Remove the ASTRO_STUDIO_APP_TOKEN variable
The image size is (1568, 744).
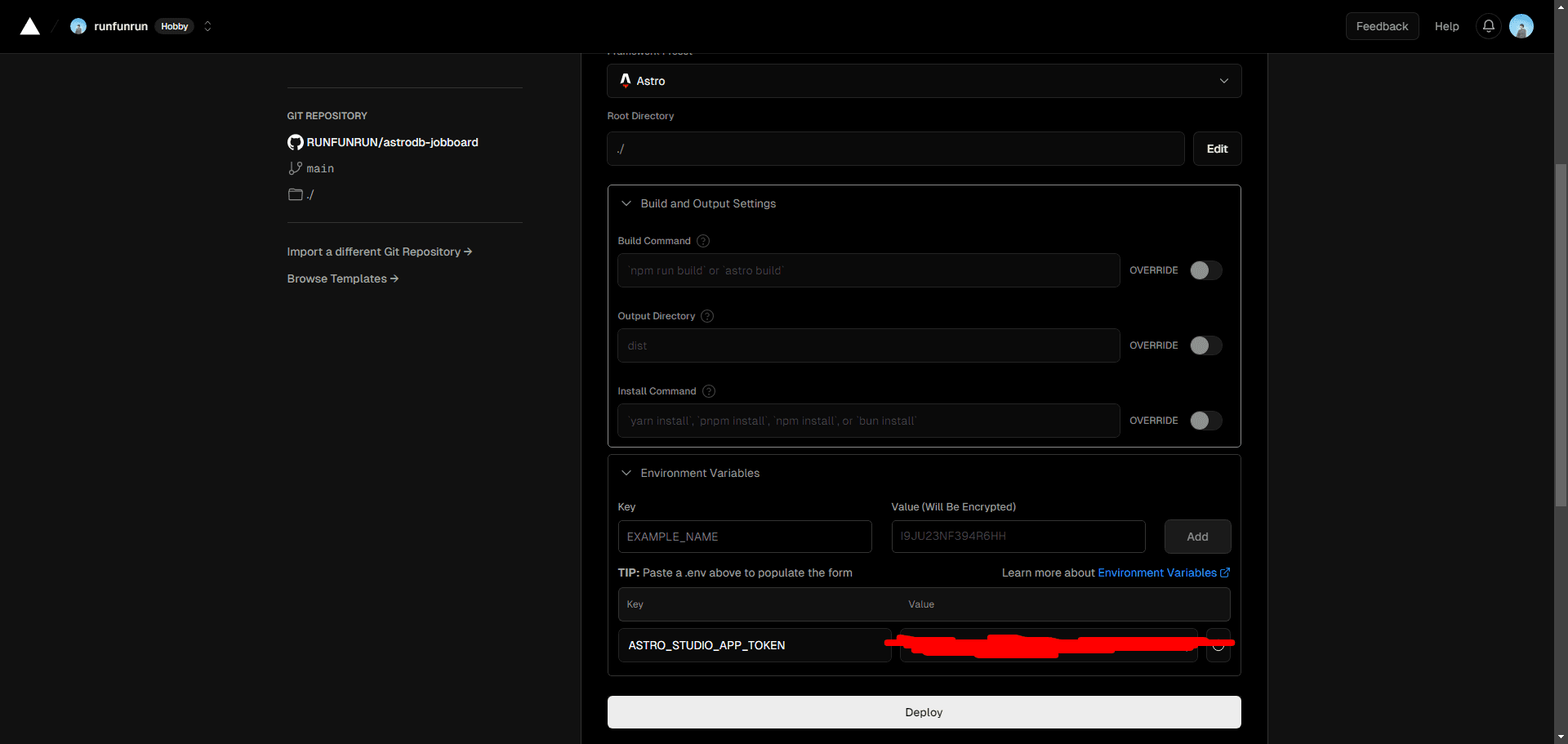(1218, 645)
